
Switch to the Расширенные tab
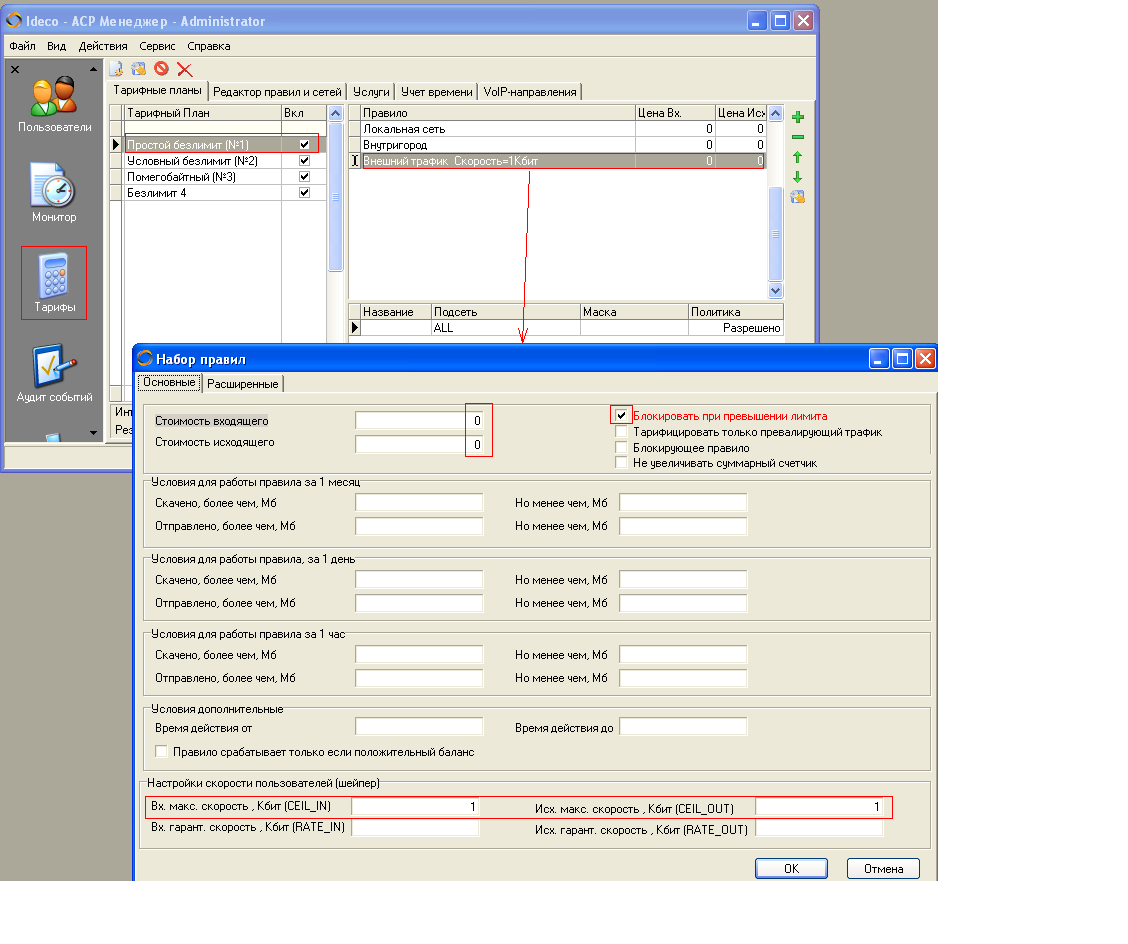click(x=244, y=384)
